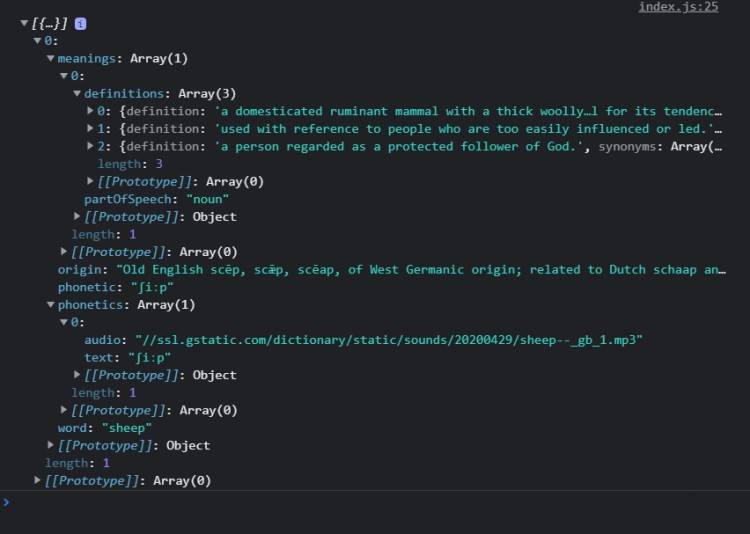Expand [[Prototype]]: Object below phonetics text
Viewport: 750px width, 534px height.
click(79, 375)
